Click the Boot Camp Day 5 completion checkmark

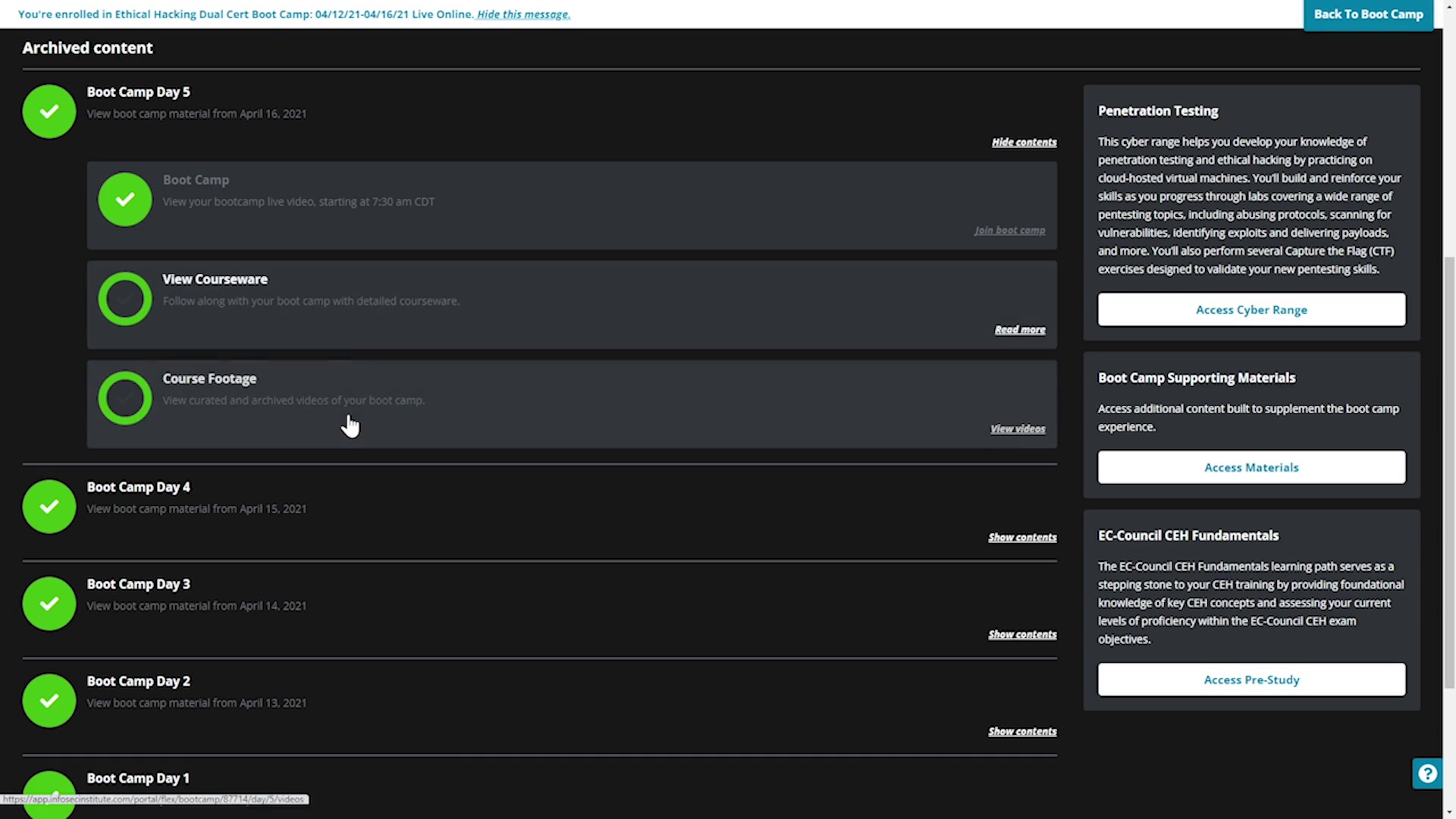pyautogui.click(x=49, y=111)
